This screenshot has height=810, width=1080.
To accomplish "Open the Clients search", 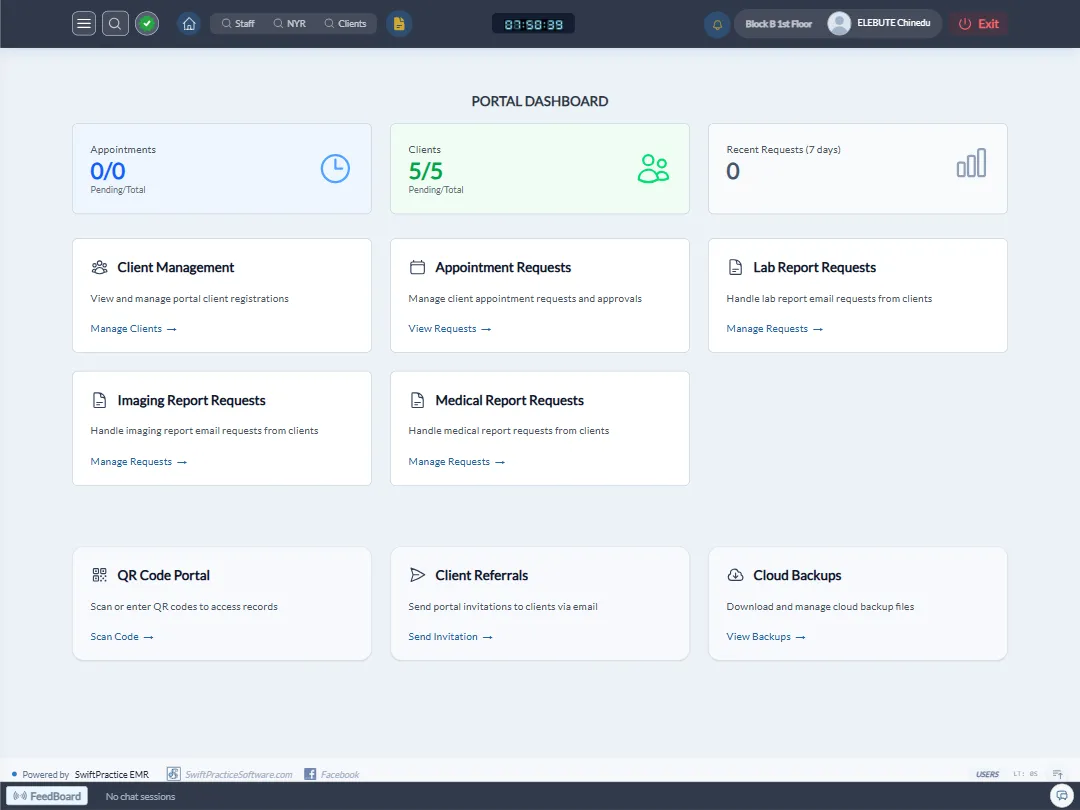I will [346, 23].
